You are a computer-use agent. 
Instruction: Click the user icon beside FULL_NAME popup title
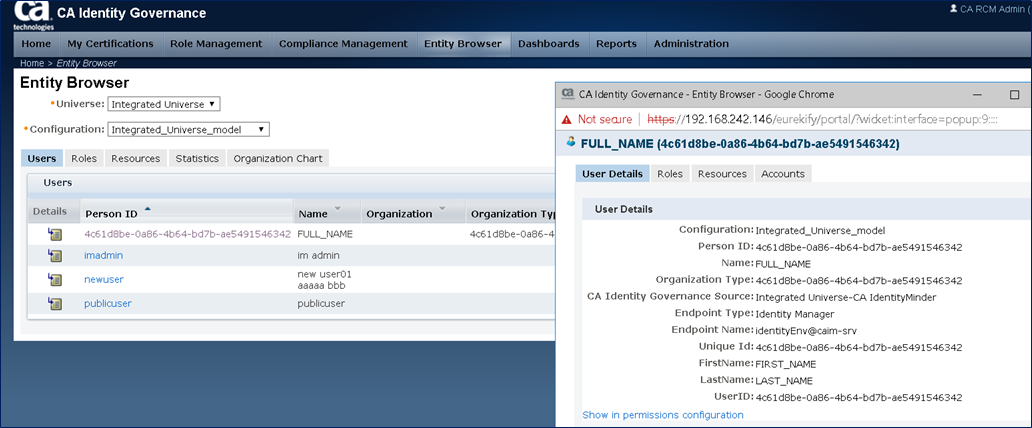point(569,143)
